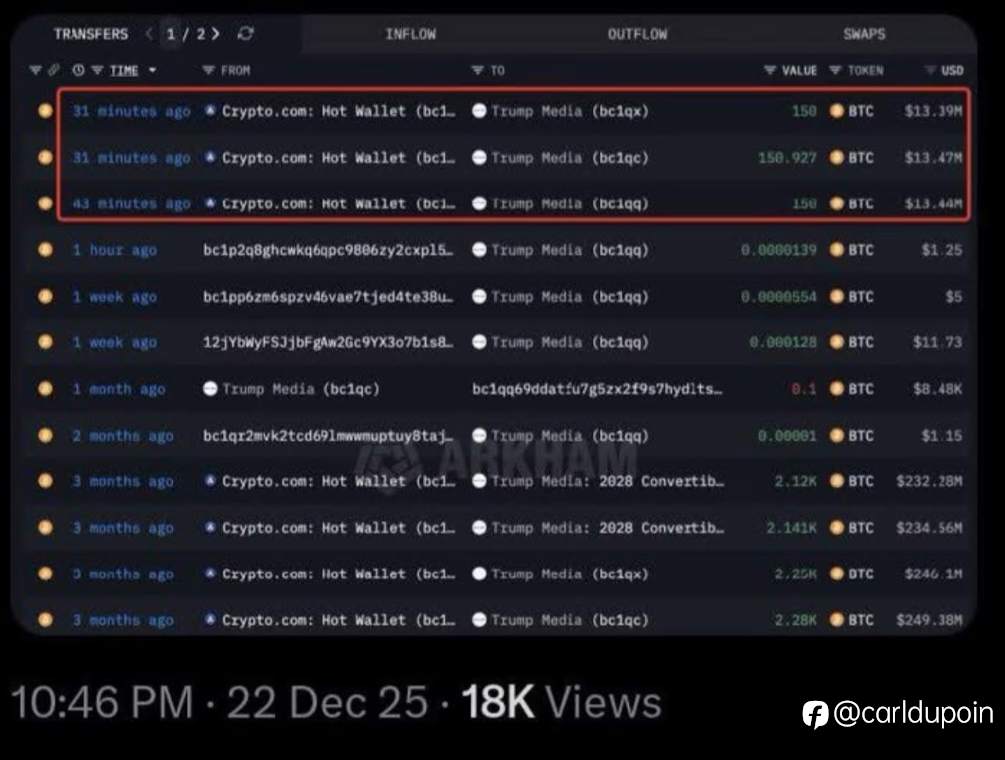The width and height of the screenshot is (1005, 760).
Task: Click the value 0.000128
Action: pyautogui.click(x=783, y=342)
